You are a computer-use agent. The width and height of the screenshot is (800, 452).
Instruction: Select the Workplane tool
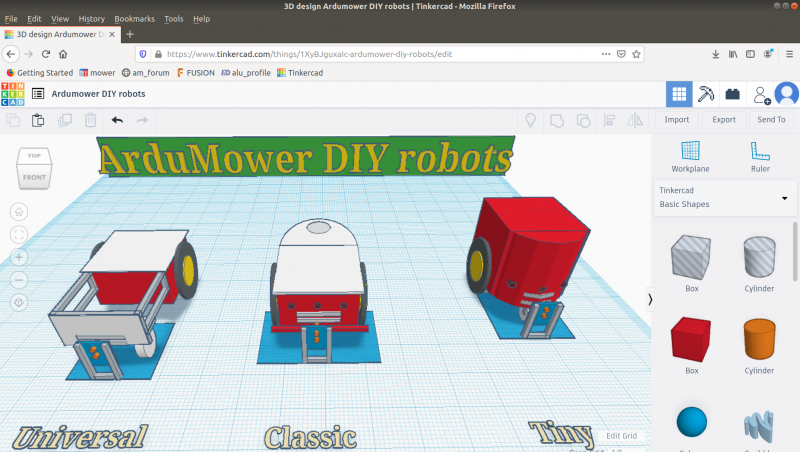[690, 157]
